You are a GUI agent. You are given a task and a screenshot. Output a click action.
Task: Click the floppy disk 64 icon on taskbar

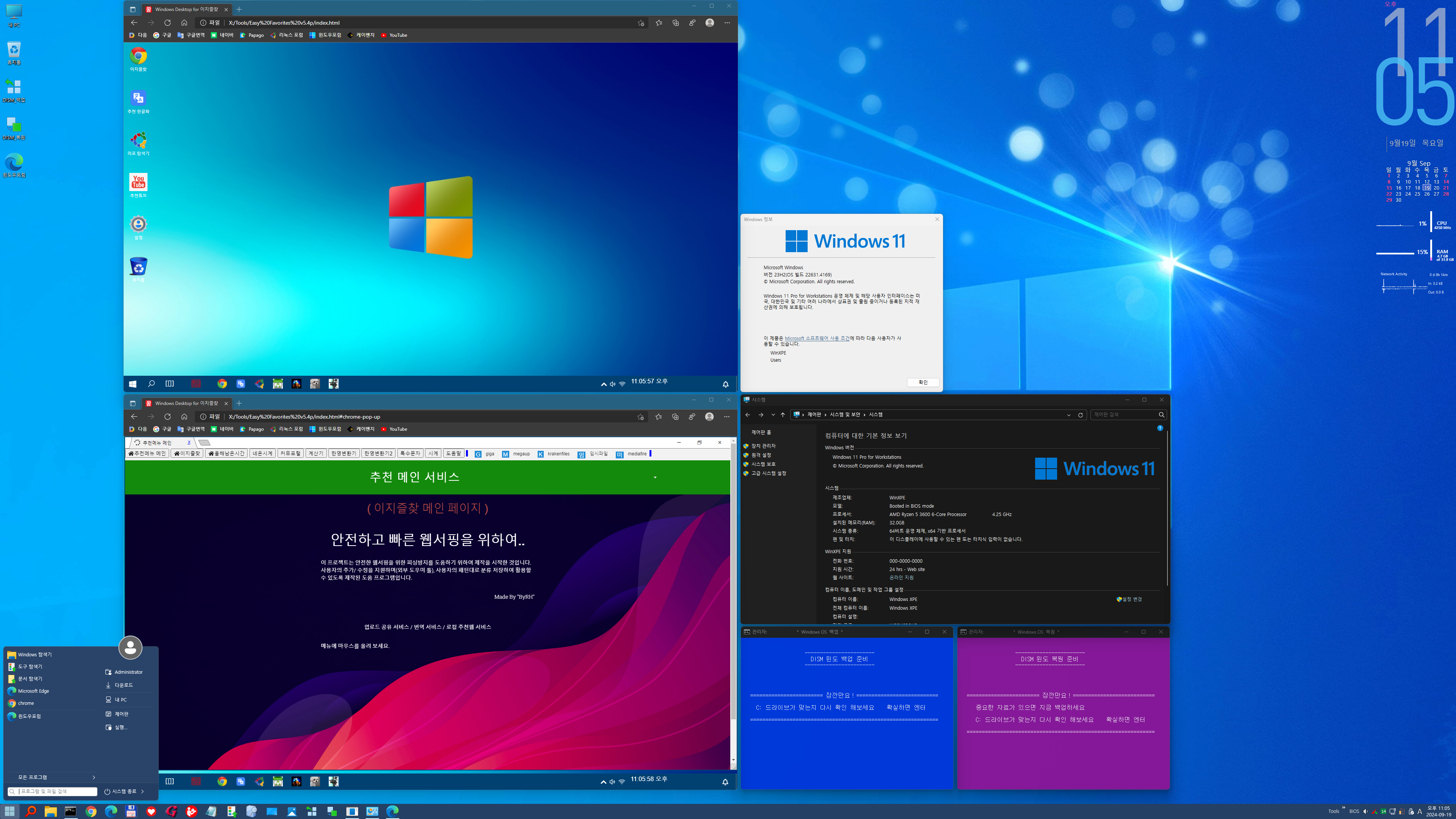[131, 811]
